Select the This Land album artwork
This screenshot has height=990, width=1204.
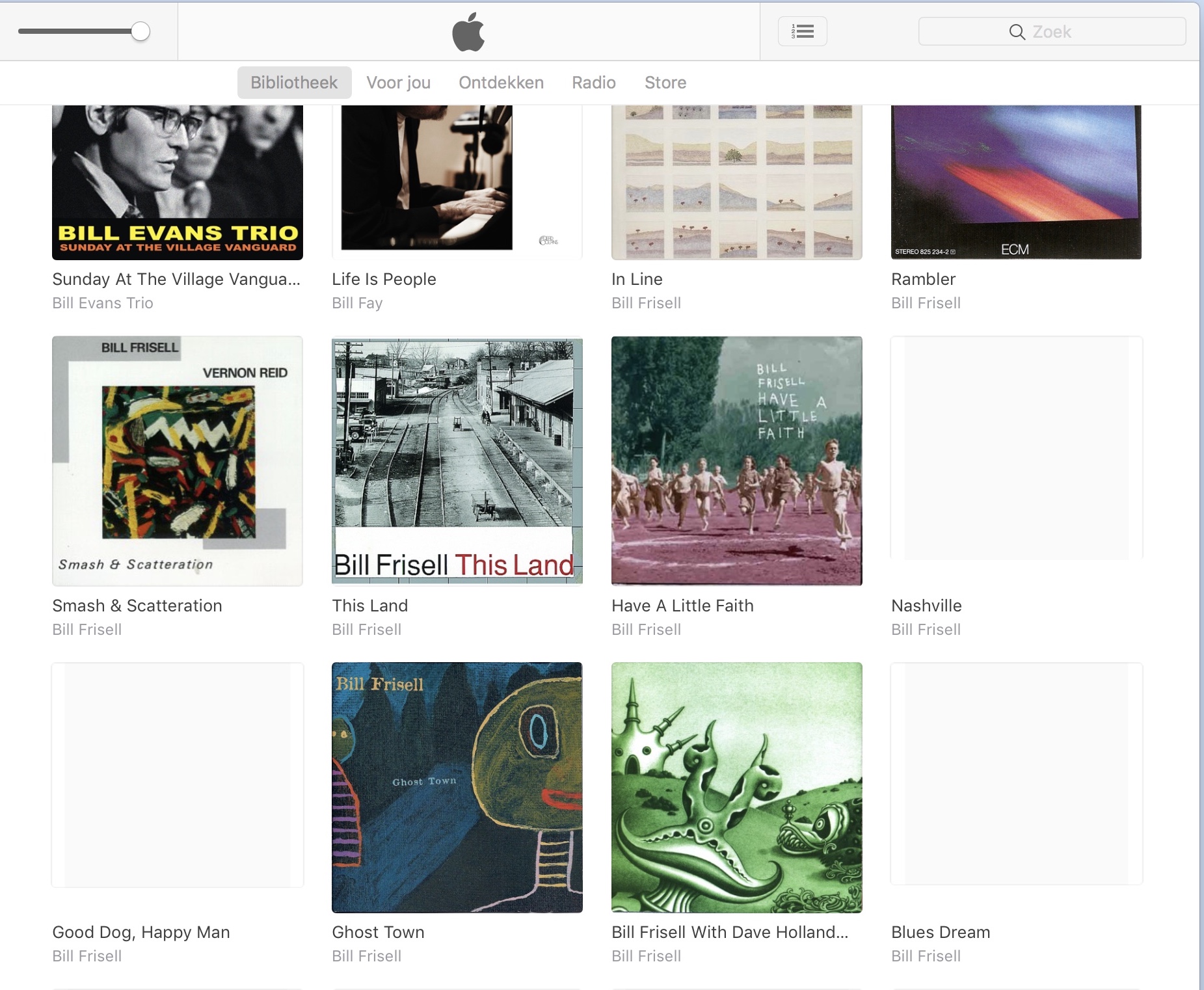(457, 461)
